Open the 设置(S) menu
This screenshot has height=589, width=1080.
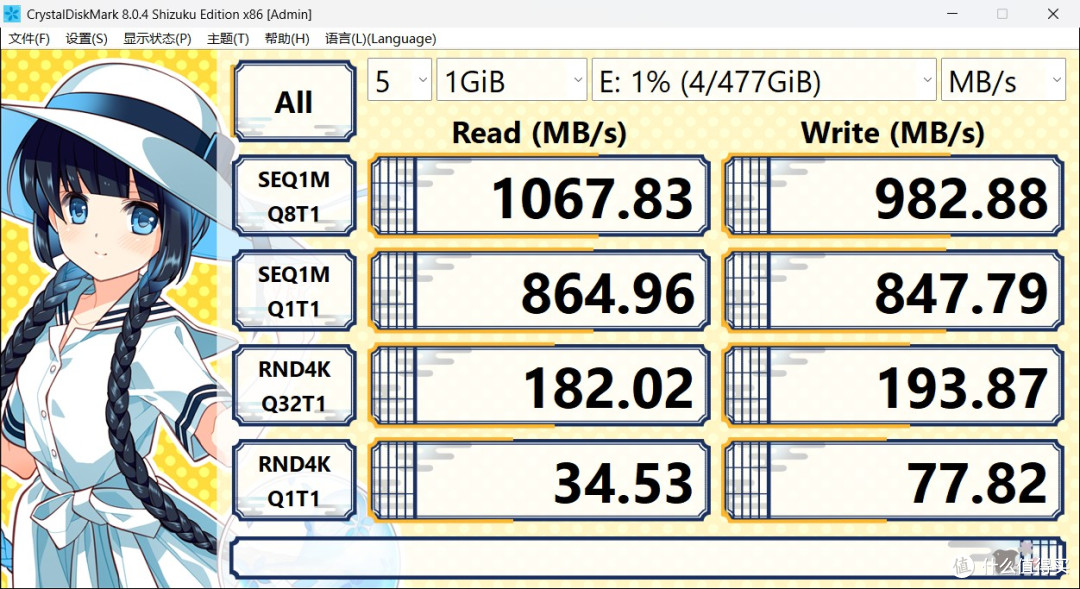tap(86, 39)
